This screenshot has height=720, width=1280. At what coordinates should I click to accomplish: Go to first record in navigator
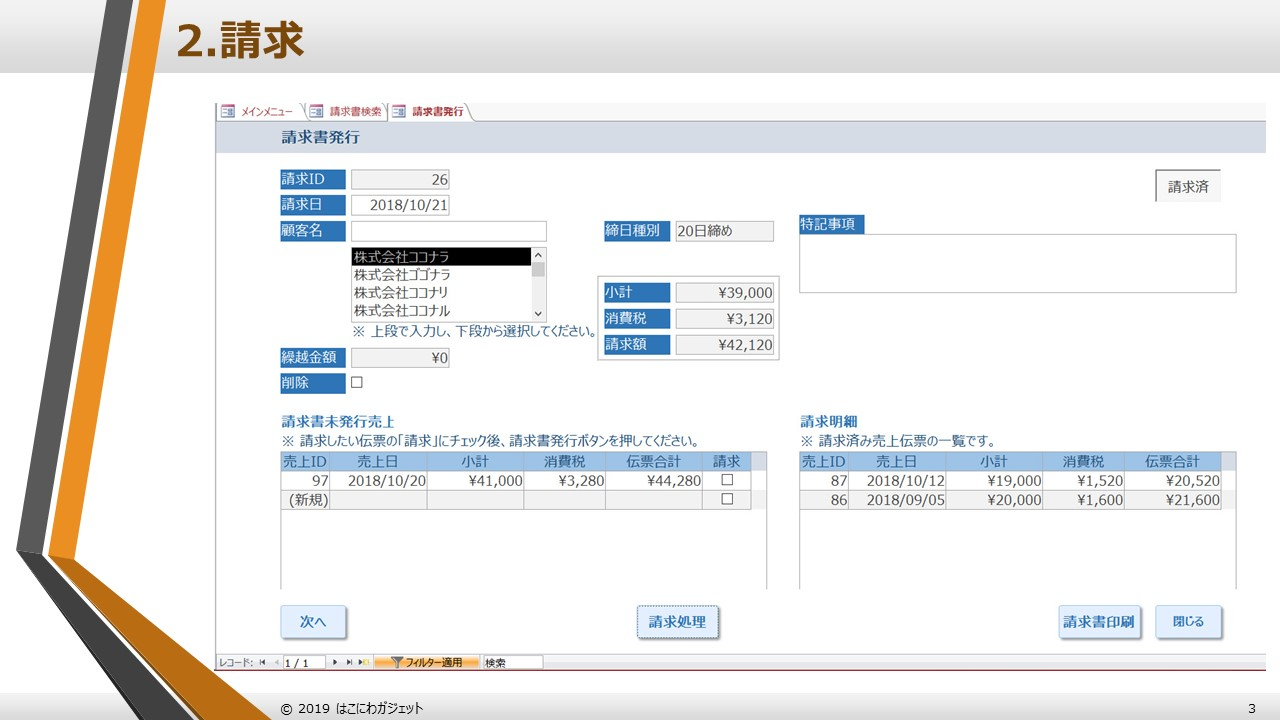(x=262, y=662)
